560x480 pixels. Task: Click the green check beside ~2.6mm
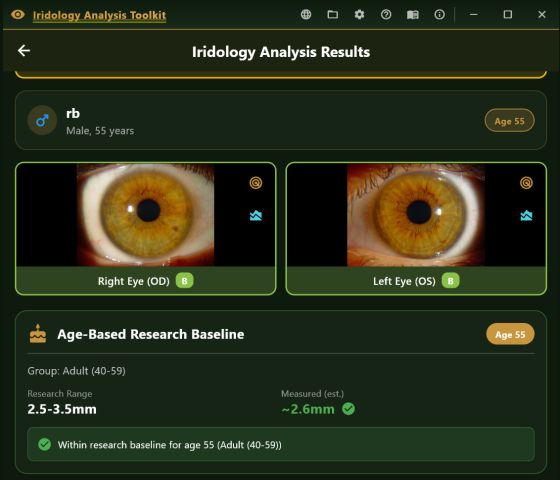pos(348,409)
